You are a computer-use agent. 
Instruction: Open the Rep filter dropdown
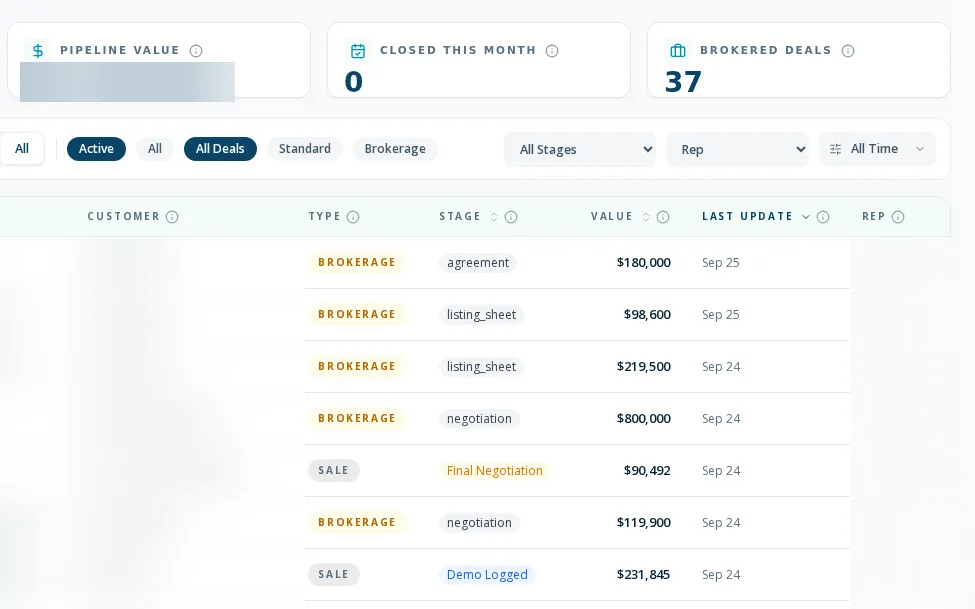737,149
